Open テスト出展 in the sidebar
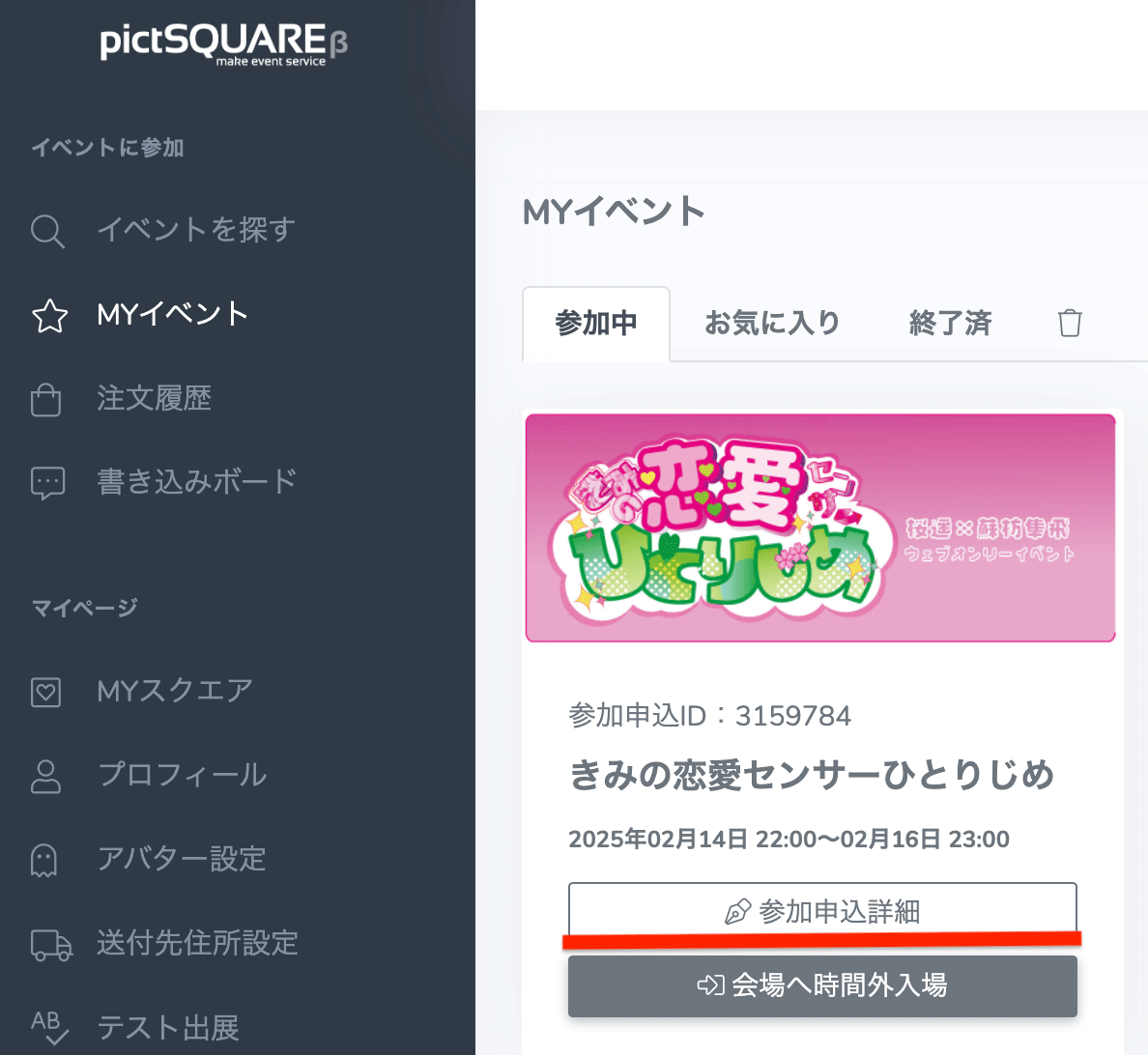This screenshot has height=1055, width=1148. click(x=168, y=1028)
